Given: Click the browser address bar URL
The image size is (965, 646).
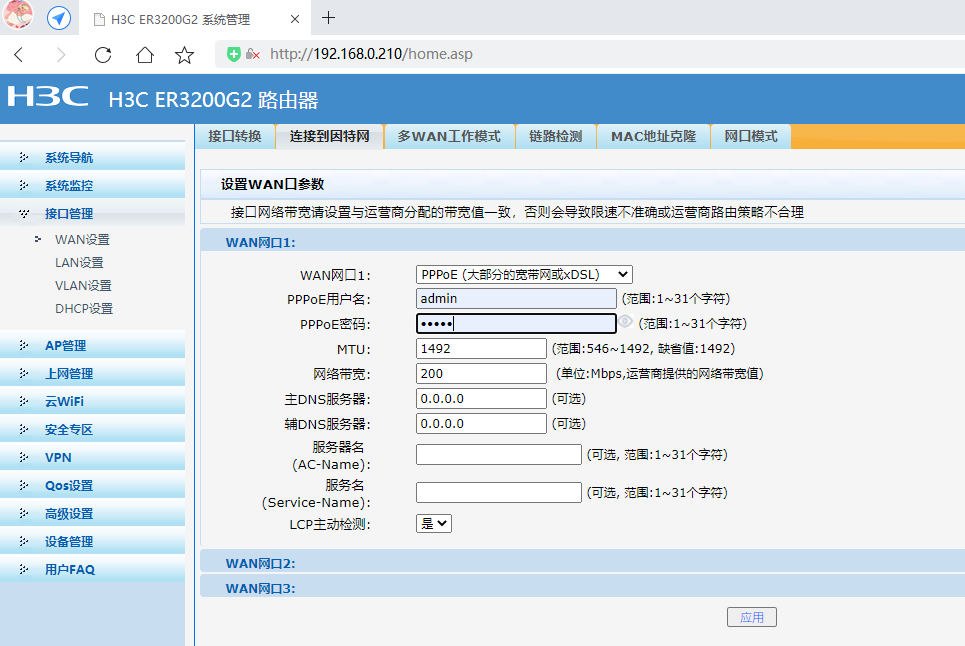Looking at the screenshot, I should click(371, 54).
